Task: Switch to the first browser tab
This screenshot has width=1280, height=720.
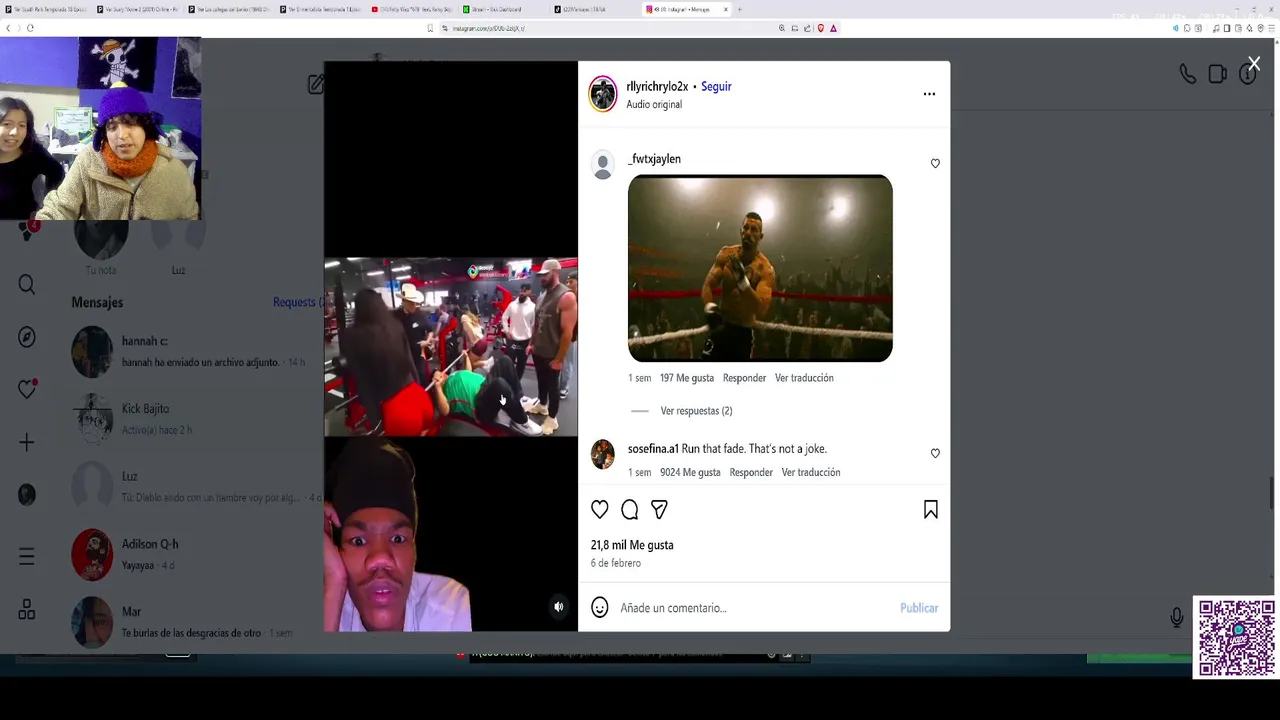Action: coord(45,9)
